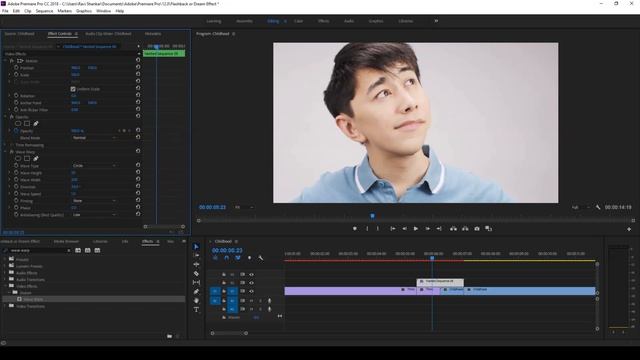Toggle nest-or-individual-clips insert mode in timeline
The height and width of the screenshot is (360, 640).
pos(215,258)
